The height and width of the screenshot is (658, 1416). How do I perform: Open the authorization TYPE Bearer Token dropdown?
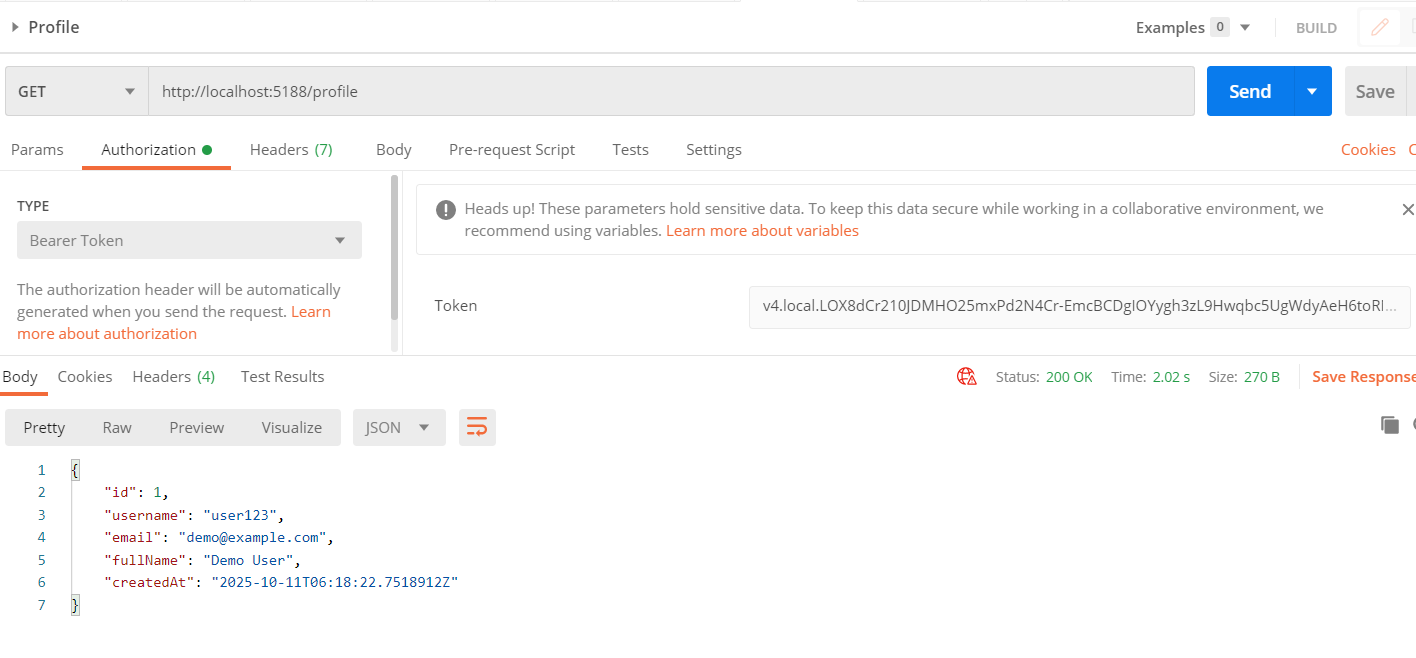click(189, 240)
